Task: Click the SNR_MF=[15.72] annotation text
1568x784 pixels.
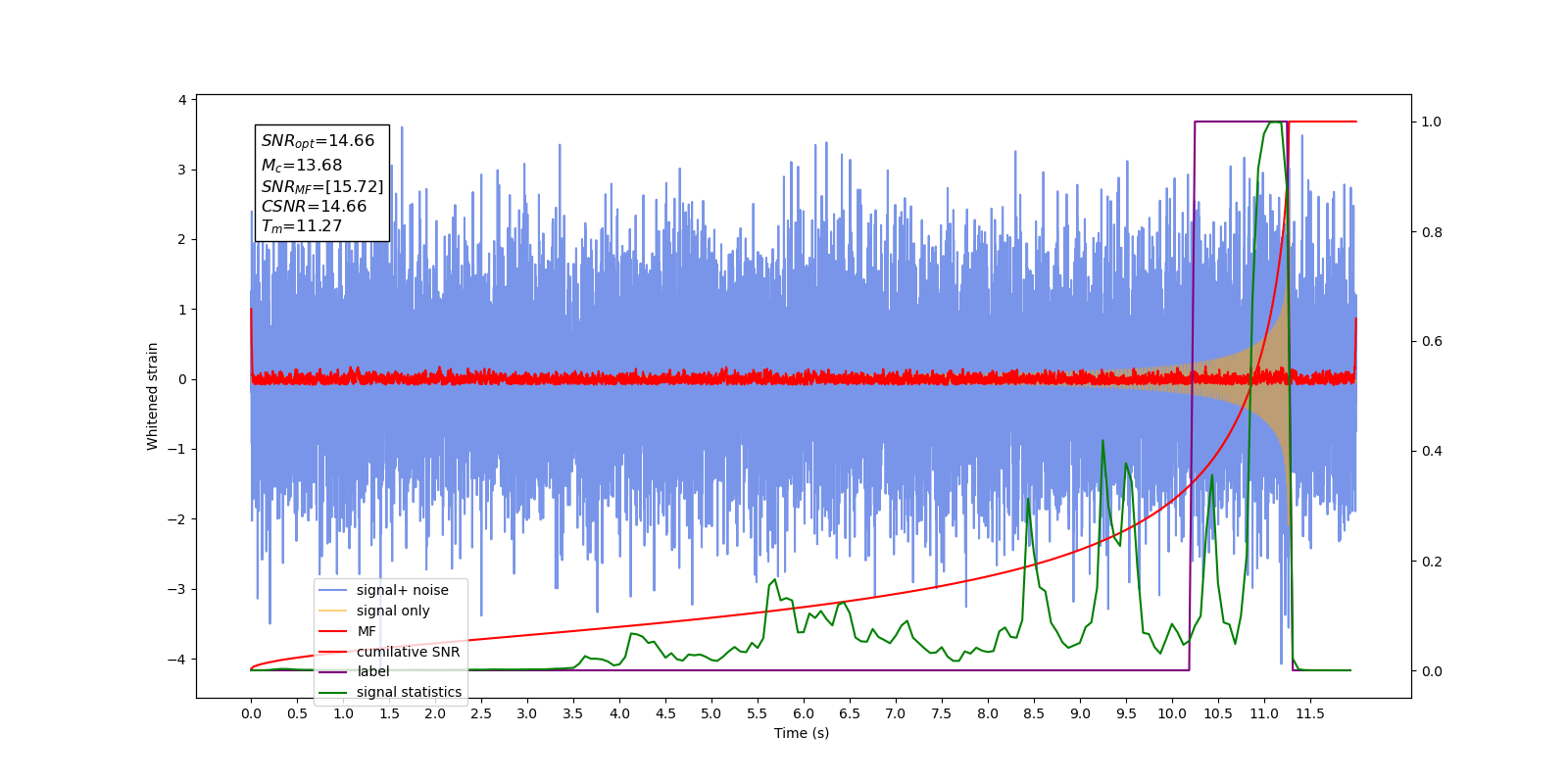Action: (322, 186)
